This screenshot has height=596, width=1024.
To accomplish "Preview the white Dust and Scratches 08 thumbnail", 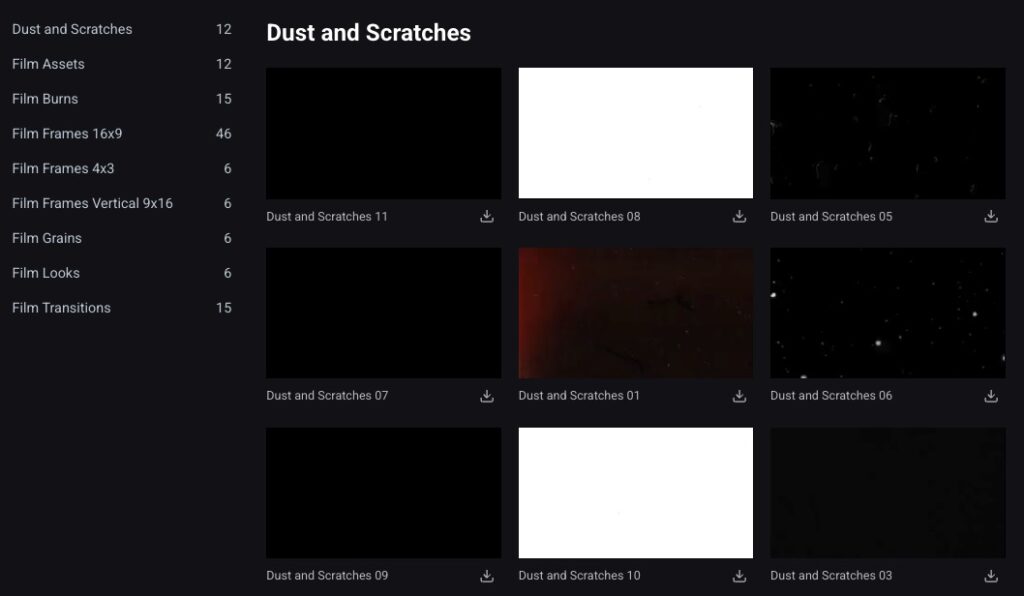I will pyautogui.click(x=635, y=133).
